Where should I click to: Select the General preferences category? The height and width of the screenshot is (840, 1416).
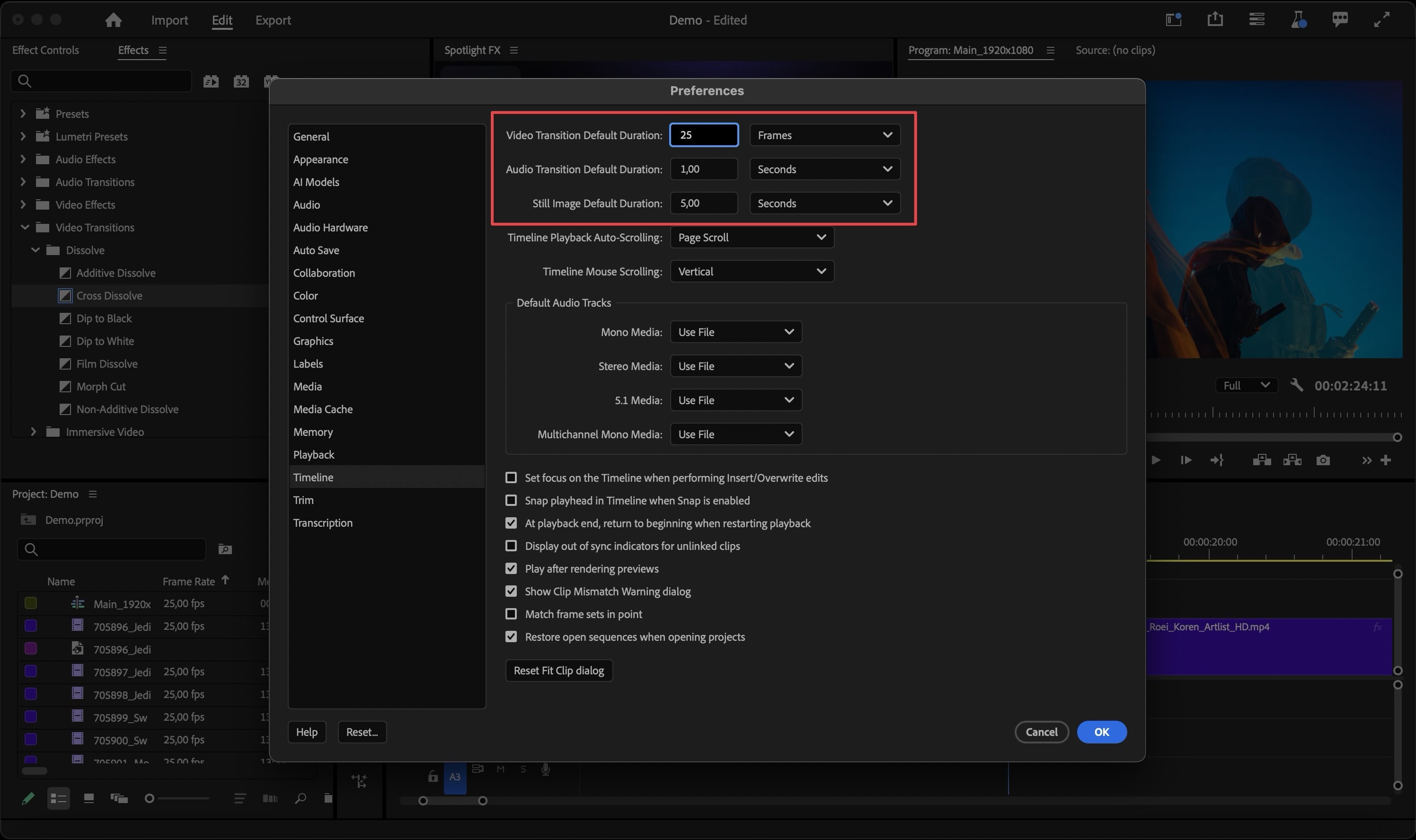[x=311, y=136]
